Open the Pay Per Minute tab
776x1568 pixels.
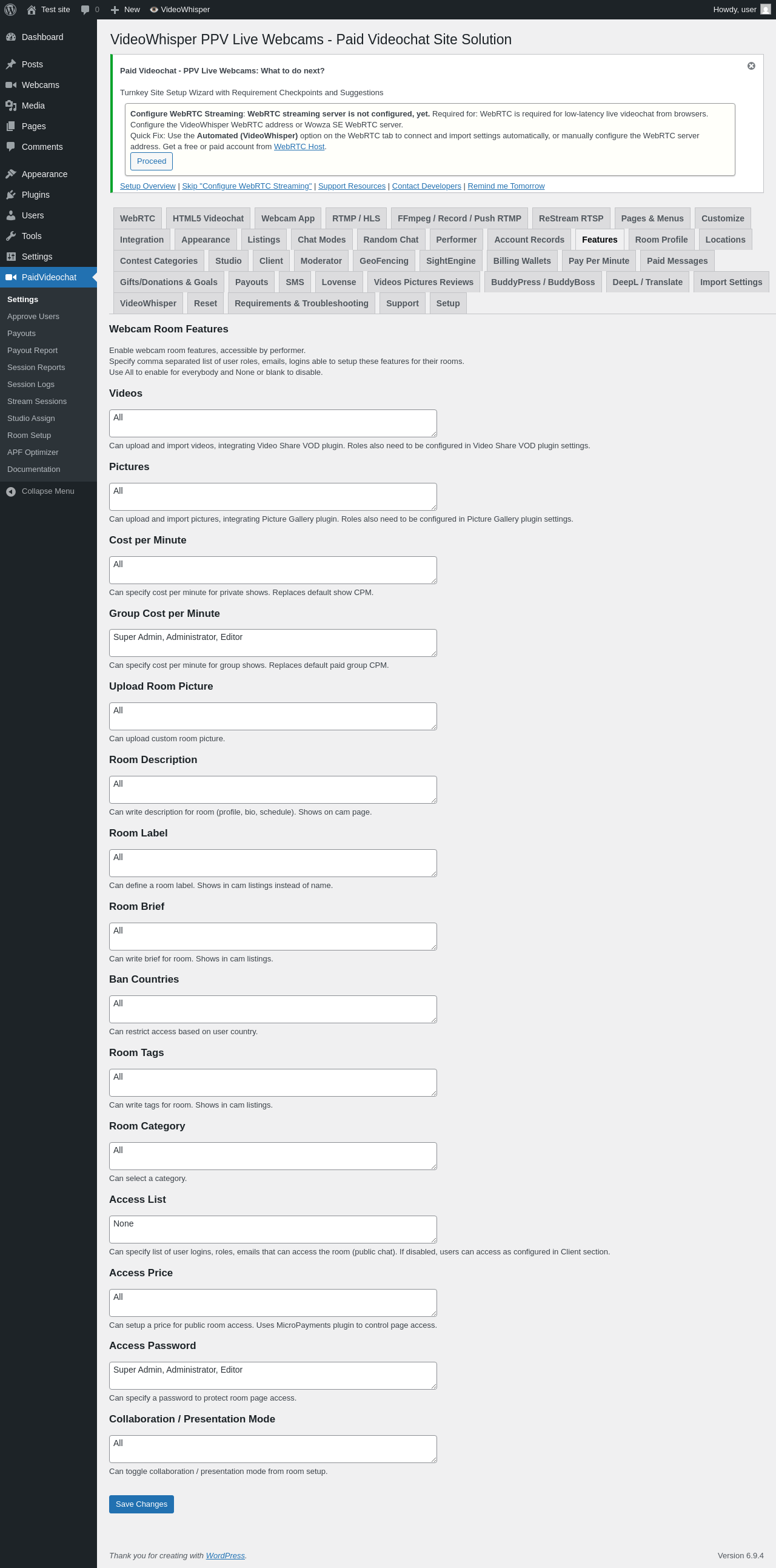coord(598,261)
